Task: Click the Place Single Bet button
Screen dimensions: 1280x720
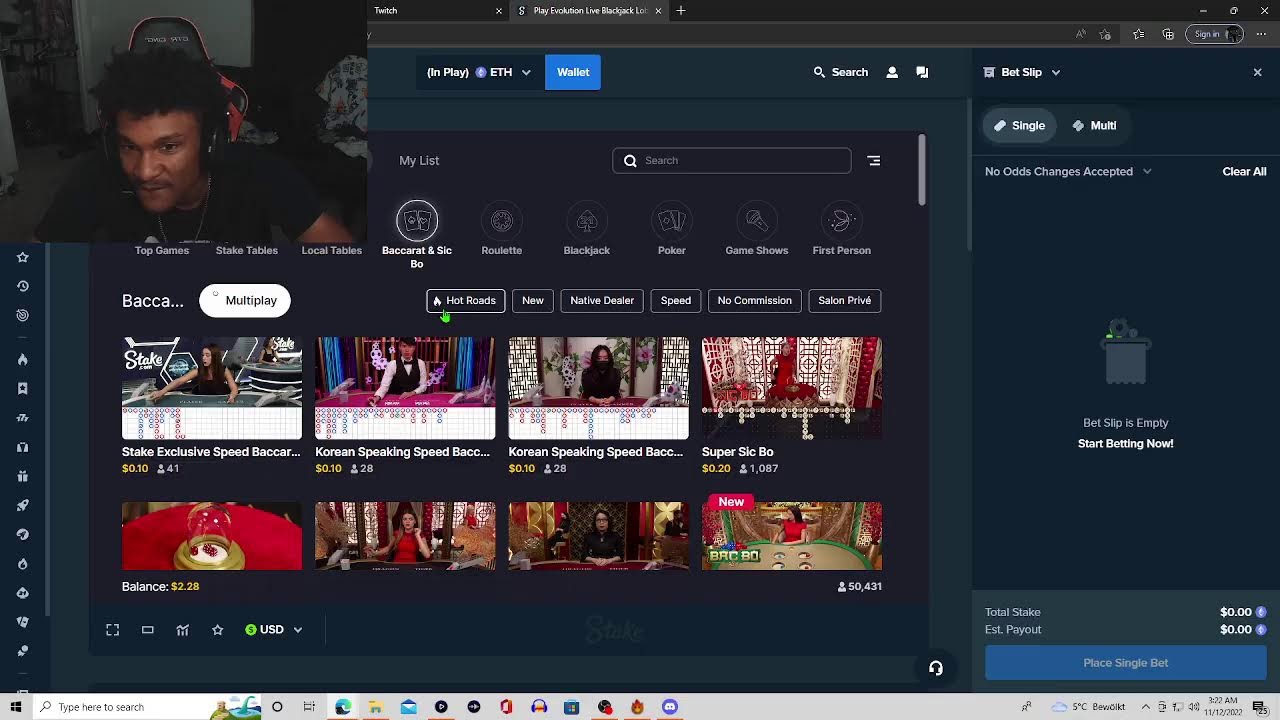Action: click(x=1126, y=663)
